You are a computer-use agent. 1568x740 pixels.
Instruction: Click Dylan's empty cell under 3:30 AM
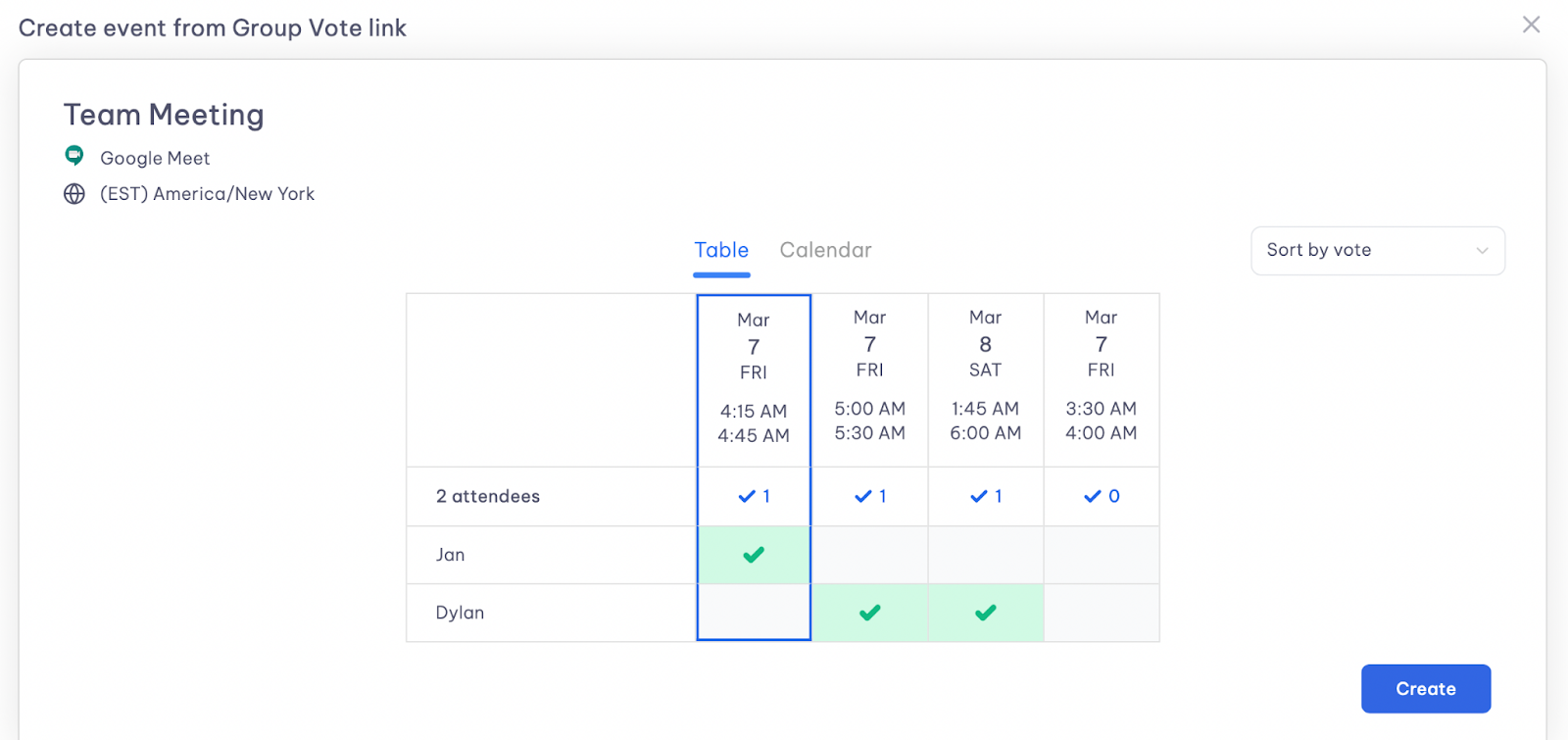(1102, 613)
